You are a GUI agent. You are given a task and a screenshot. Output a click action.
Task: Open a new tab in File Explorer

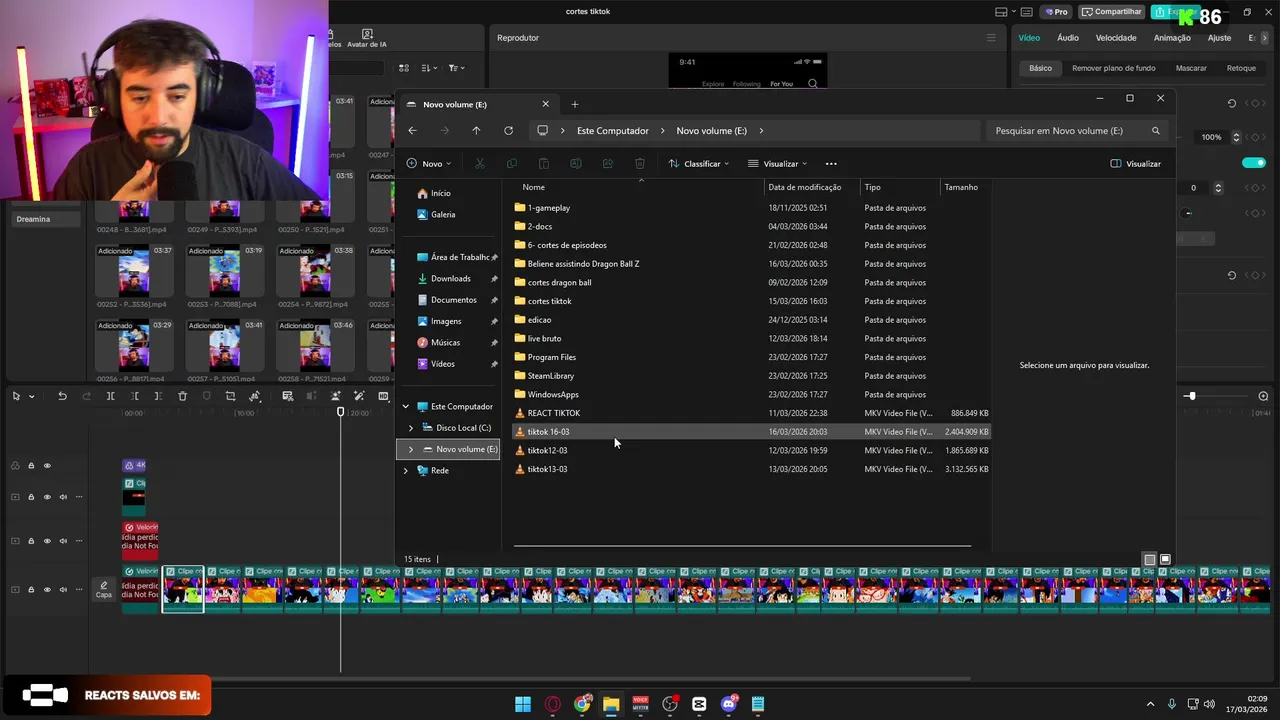click(574, 104)
